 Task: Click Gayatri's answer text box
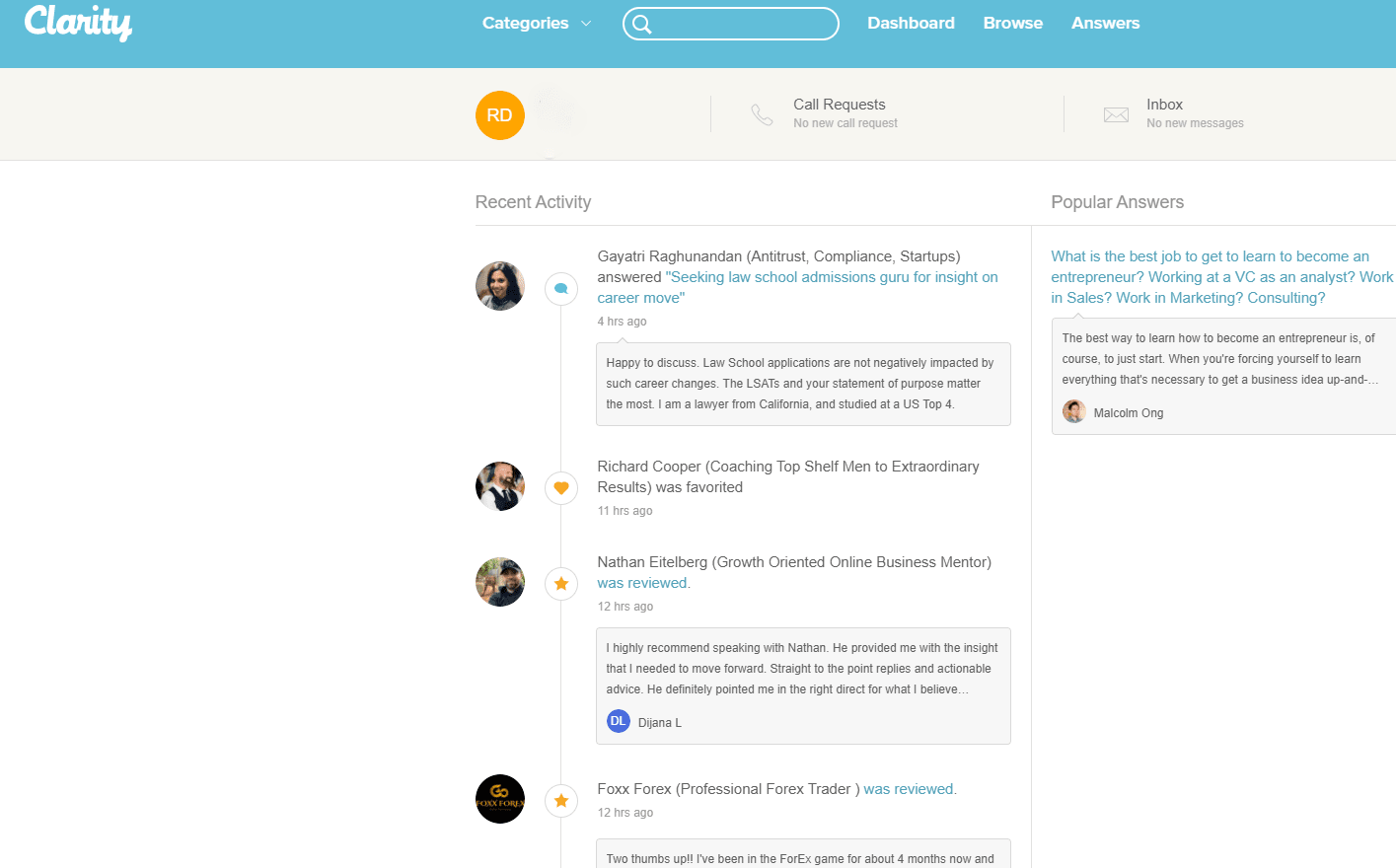803,384
